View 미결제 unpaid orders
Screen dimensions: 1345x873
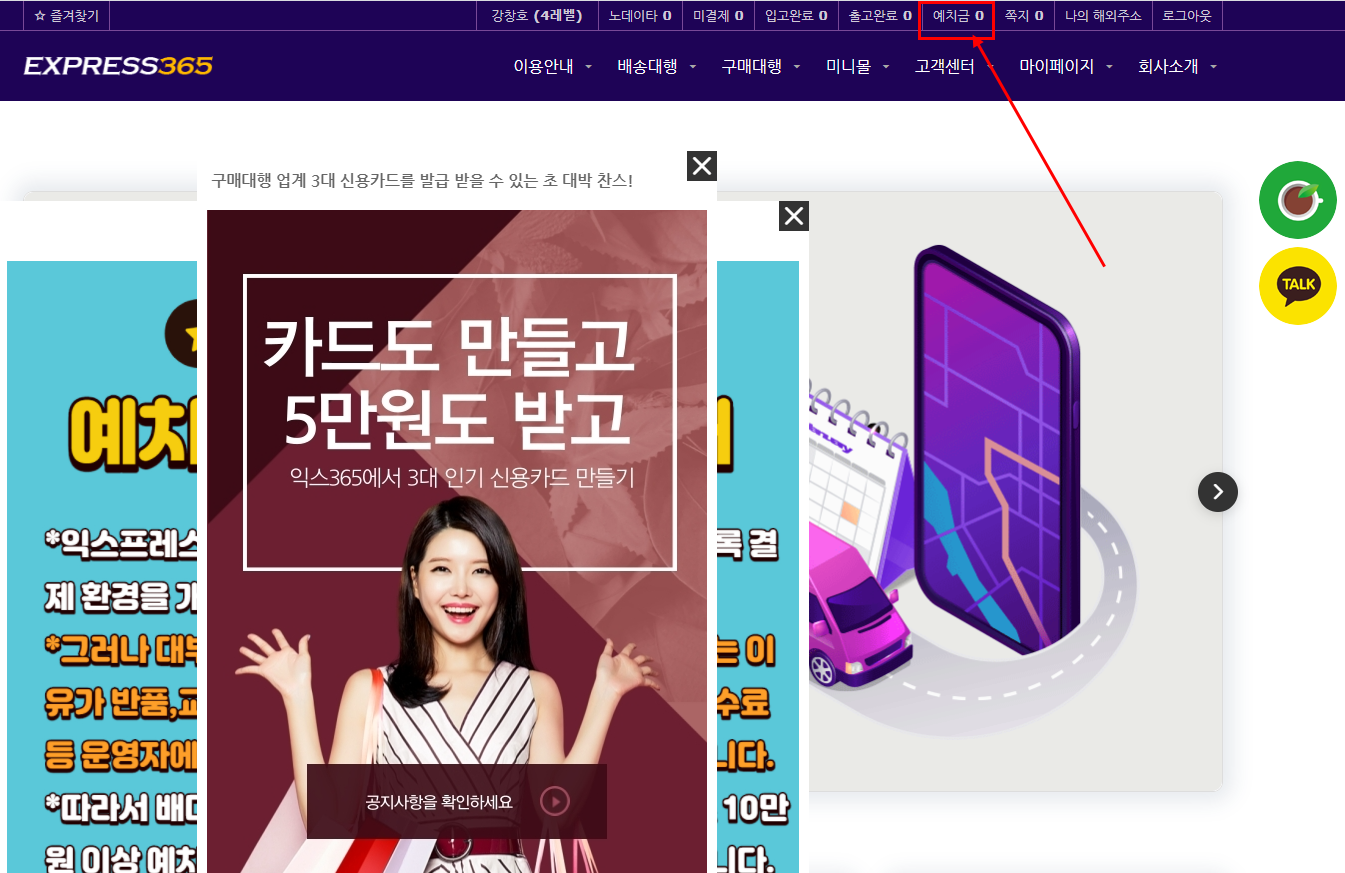718,16
